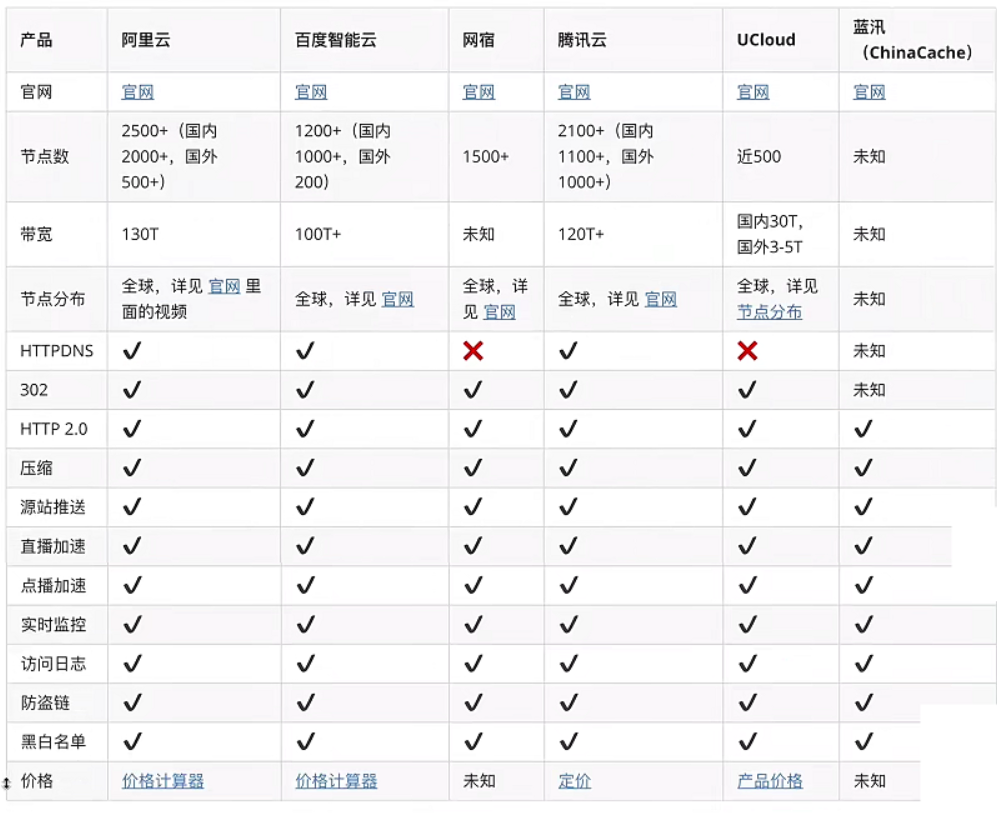The width and height of the screenshot is (997, 816).
Task: Follow 腾讯云 节点分布 官网 link
Action: (x=661, y=300)
